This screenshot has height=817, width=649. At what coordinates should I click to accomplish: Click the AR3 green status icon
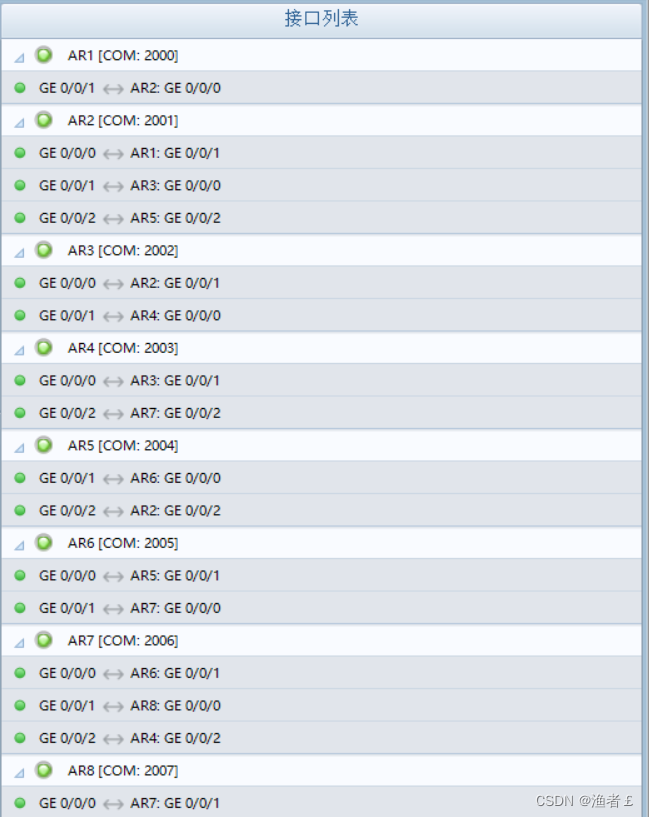tap(44, 250)
